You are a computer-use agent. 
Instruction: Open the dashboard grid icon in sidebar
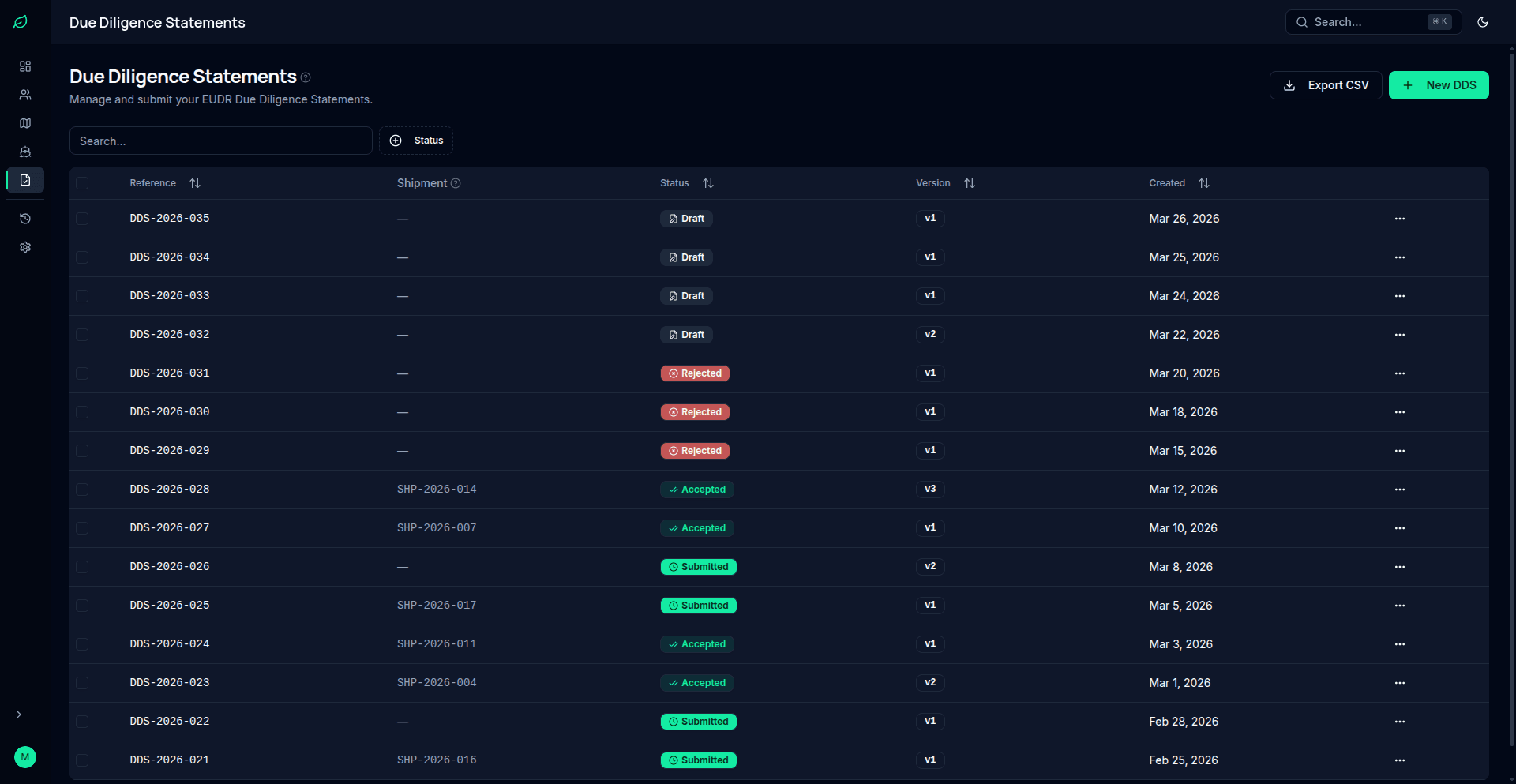25,66
